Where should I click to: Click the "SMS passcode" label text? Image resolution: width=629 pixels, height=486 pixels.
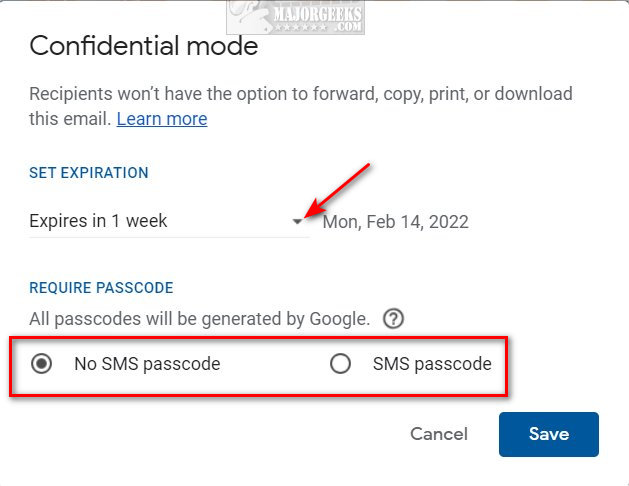pyautogui.click(x=432, y=364)
